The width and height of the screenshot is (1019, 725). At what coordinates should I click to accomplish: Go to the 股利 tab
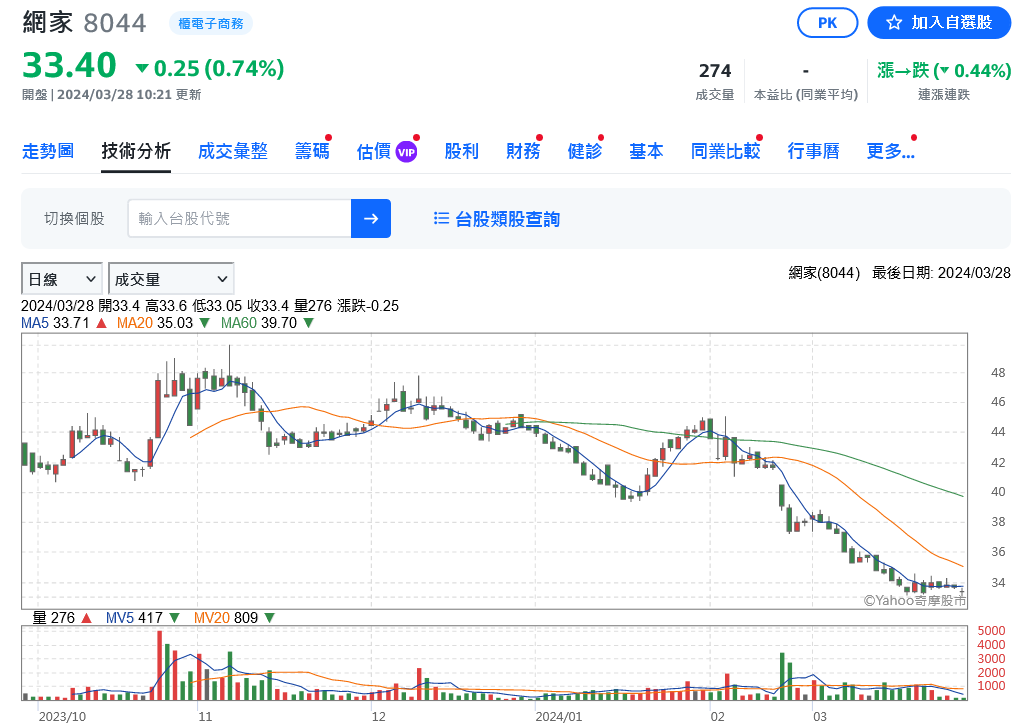pyautogui.click(x=461, y=151)
